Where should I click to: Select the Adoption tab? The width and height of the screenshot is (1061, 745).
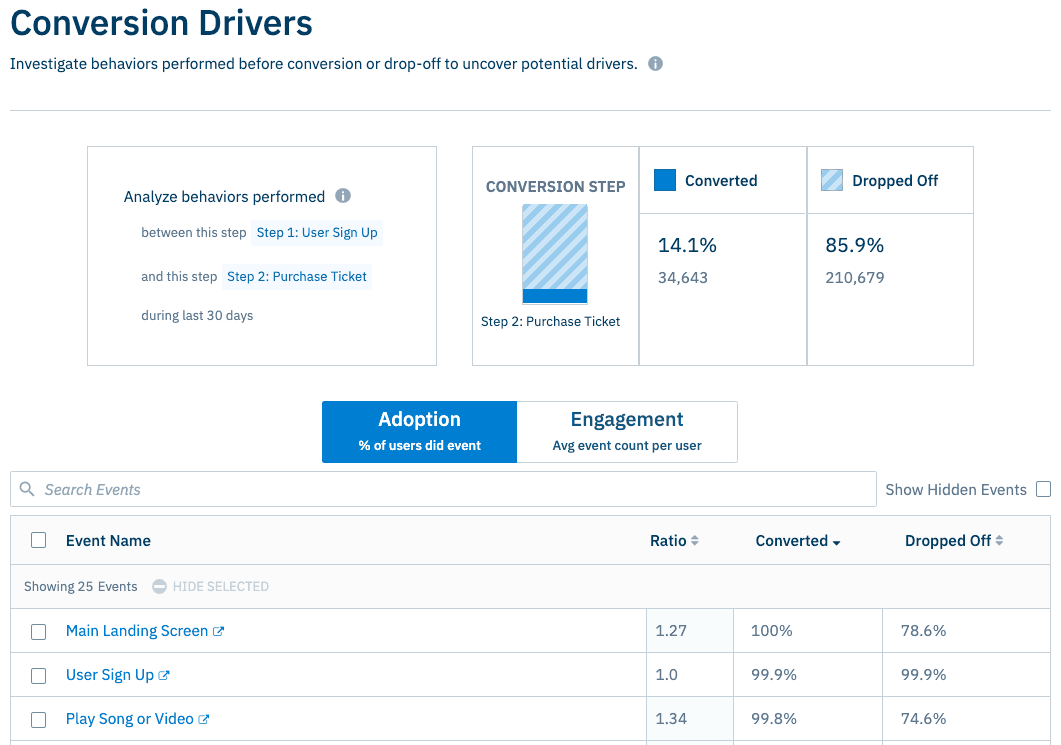pos(419,431)
